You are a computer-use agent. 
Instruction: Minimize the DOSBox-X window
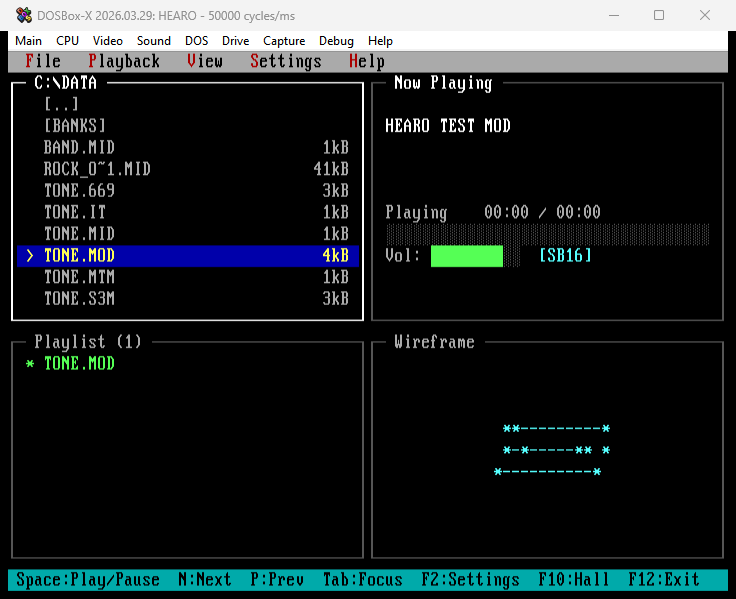coord(614,15)
